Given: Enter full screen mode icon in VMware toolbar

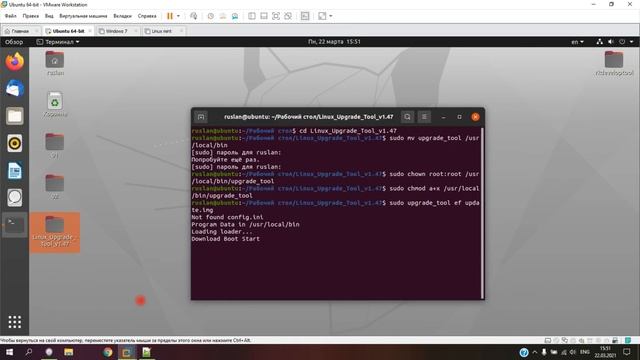Looking at the screenshot, I should [x=276, y=16].
